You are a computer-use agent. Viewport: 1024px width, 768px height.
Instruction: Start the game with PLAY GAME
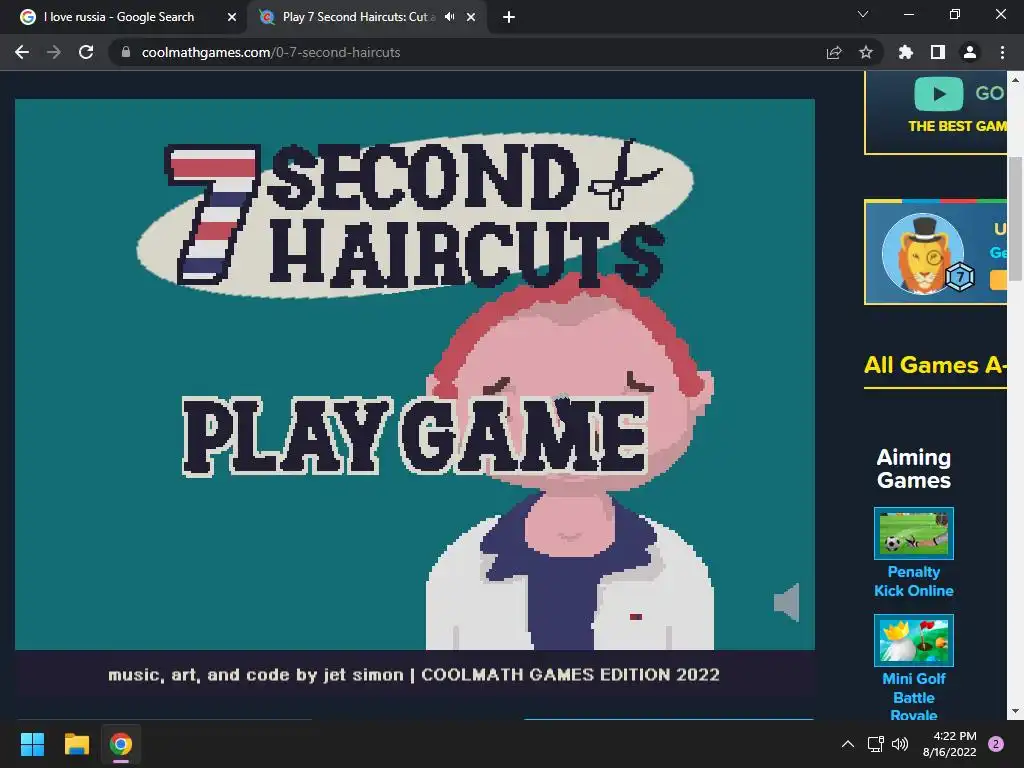(415, 435)
